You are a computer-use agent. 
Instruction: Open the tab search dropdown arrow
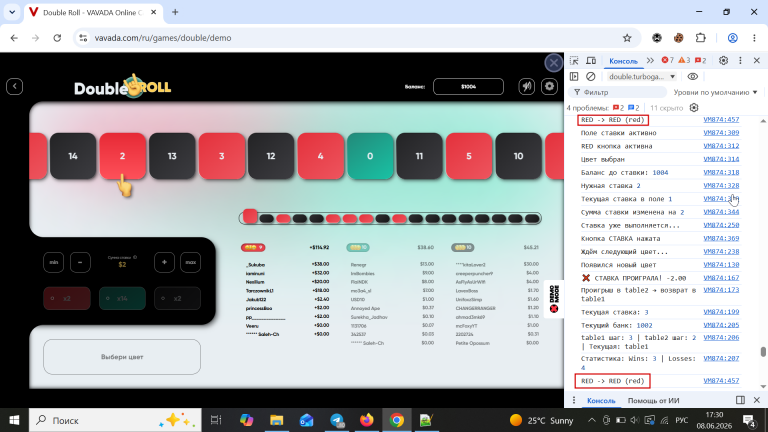coord(12,12)
